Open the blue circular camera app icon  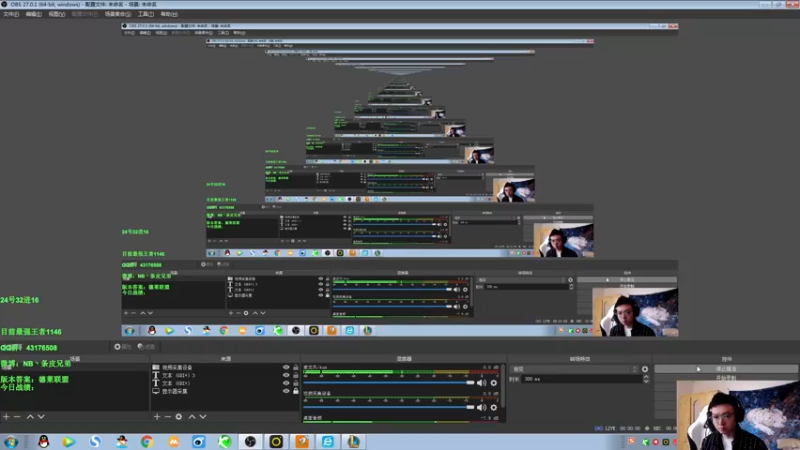(198, 442)
